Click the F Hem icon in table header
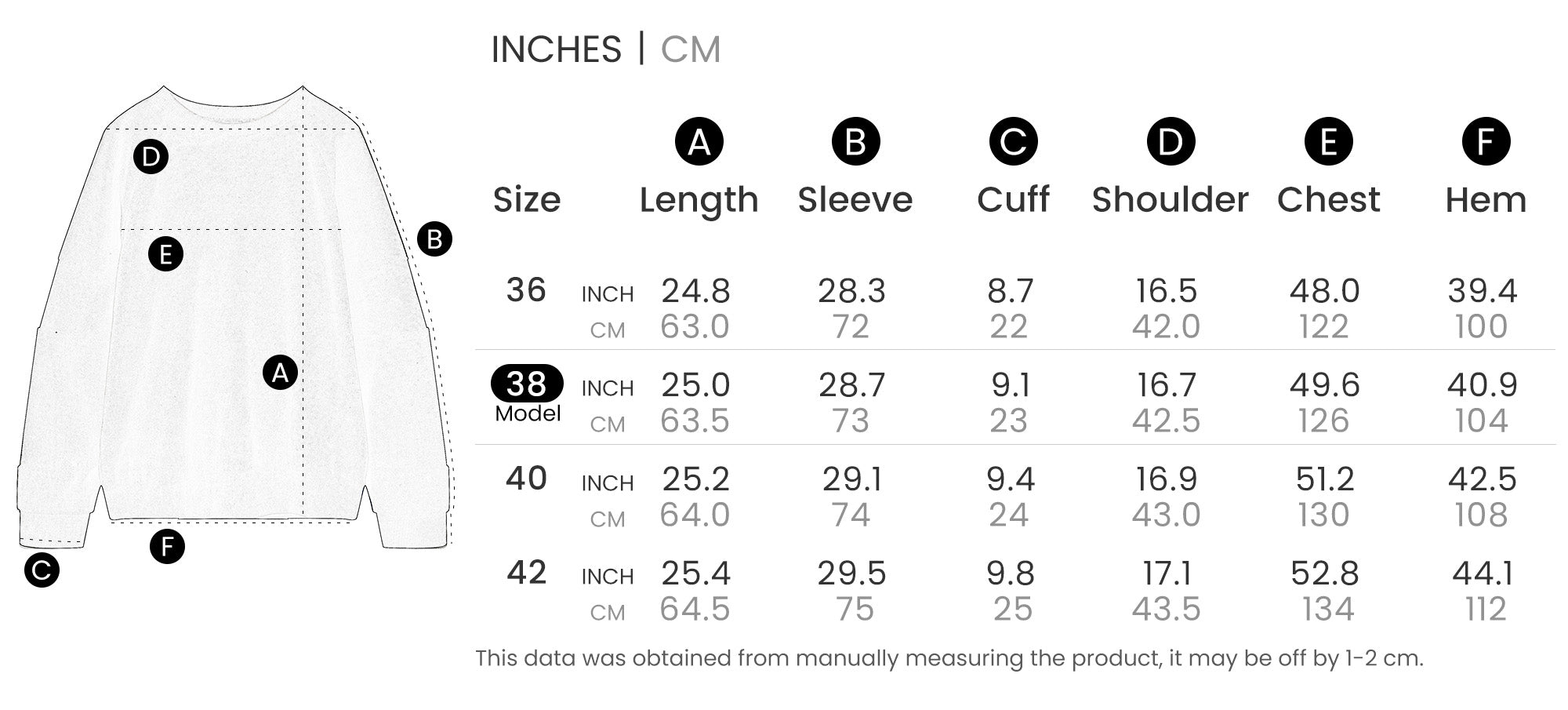This screenshot has height=710, width=1568. tap(1486, 142)
